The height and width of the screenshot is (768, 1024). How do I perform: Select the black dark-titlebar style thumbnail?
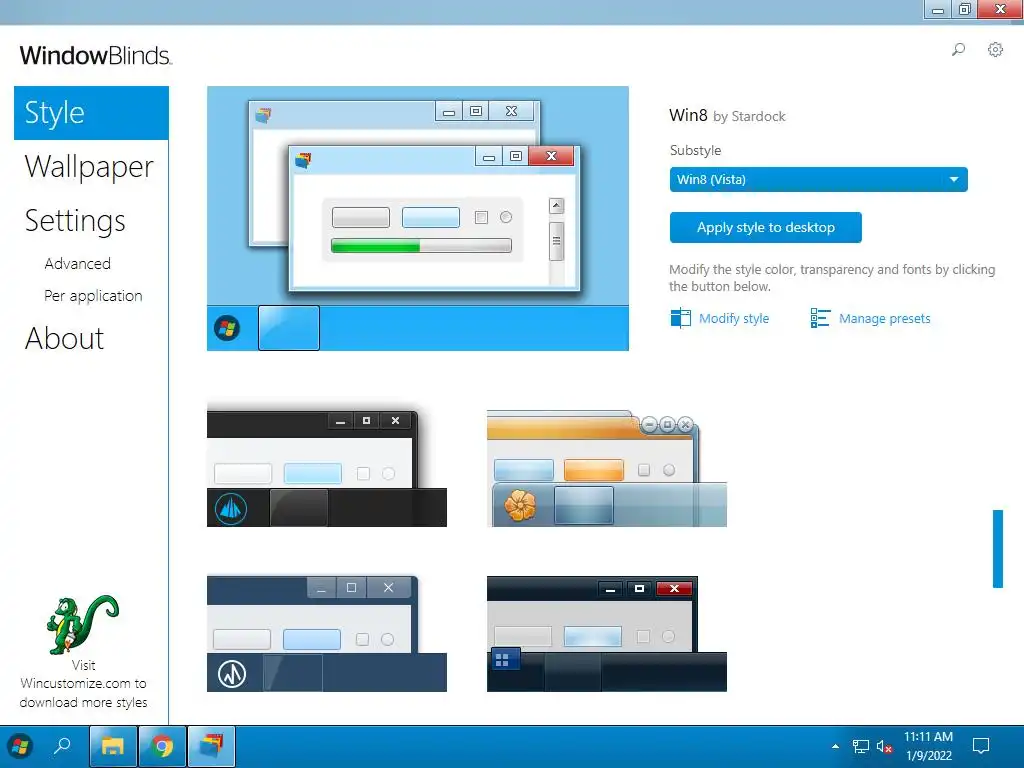(327, 467)
